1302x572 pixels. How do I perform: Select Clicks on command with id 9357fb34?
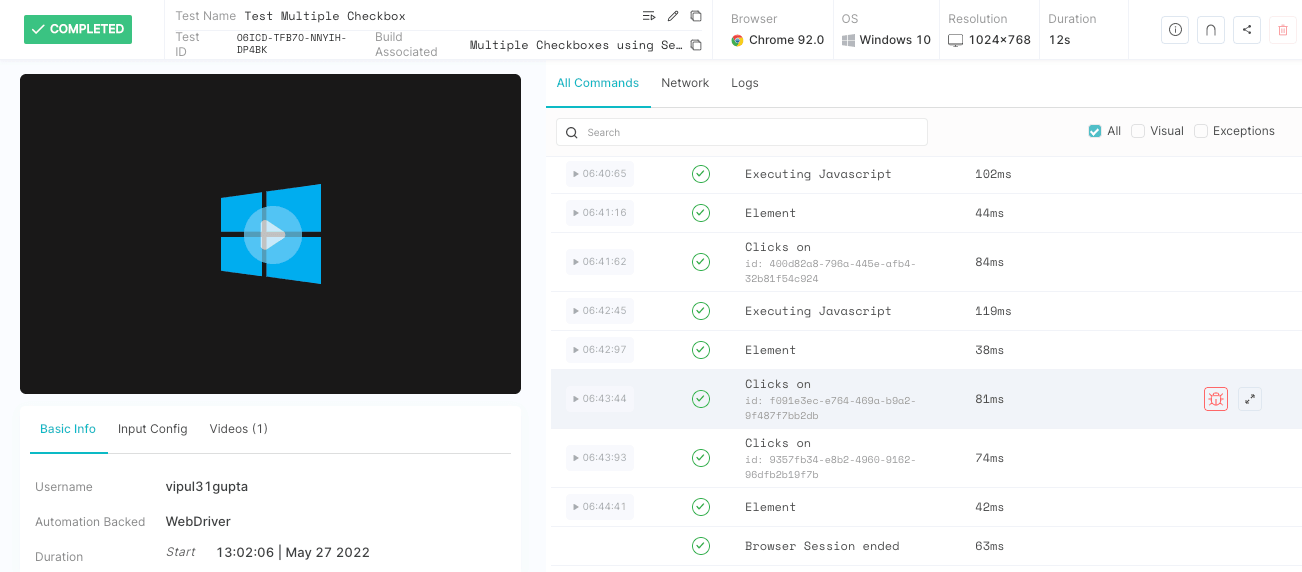click(x=926, y=458)
